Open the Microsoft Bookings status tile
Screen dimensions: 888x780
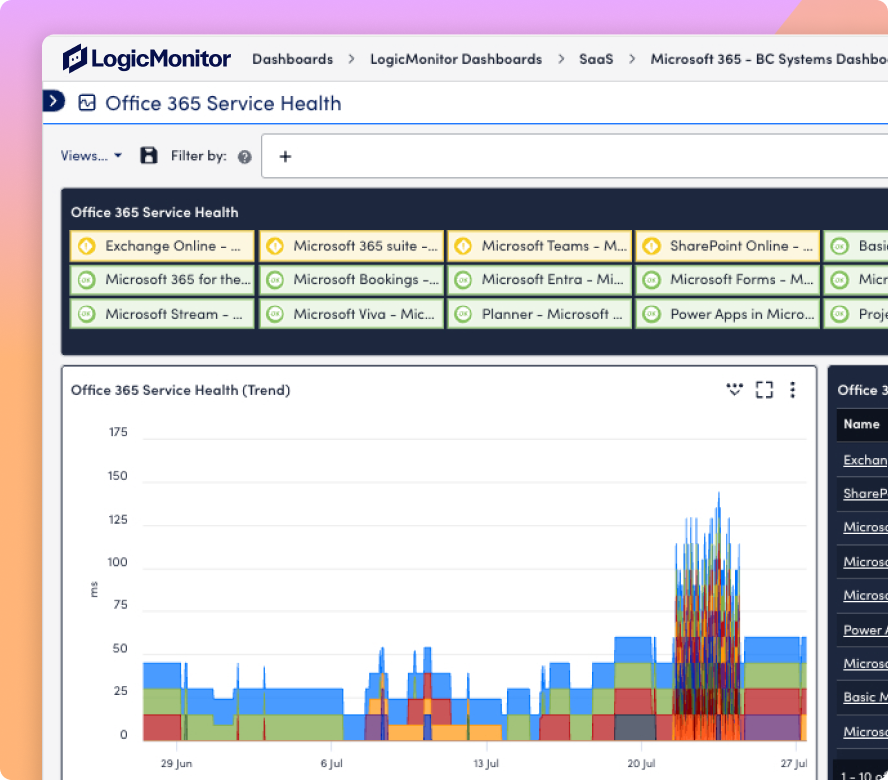(351, 280)
